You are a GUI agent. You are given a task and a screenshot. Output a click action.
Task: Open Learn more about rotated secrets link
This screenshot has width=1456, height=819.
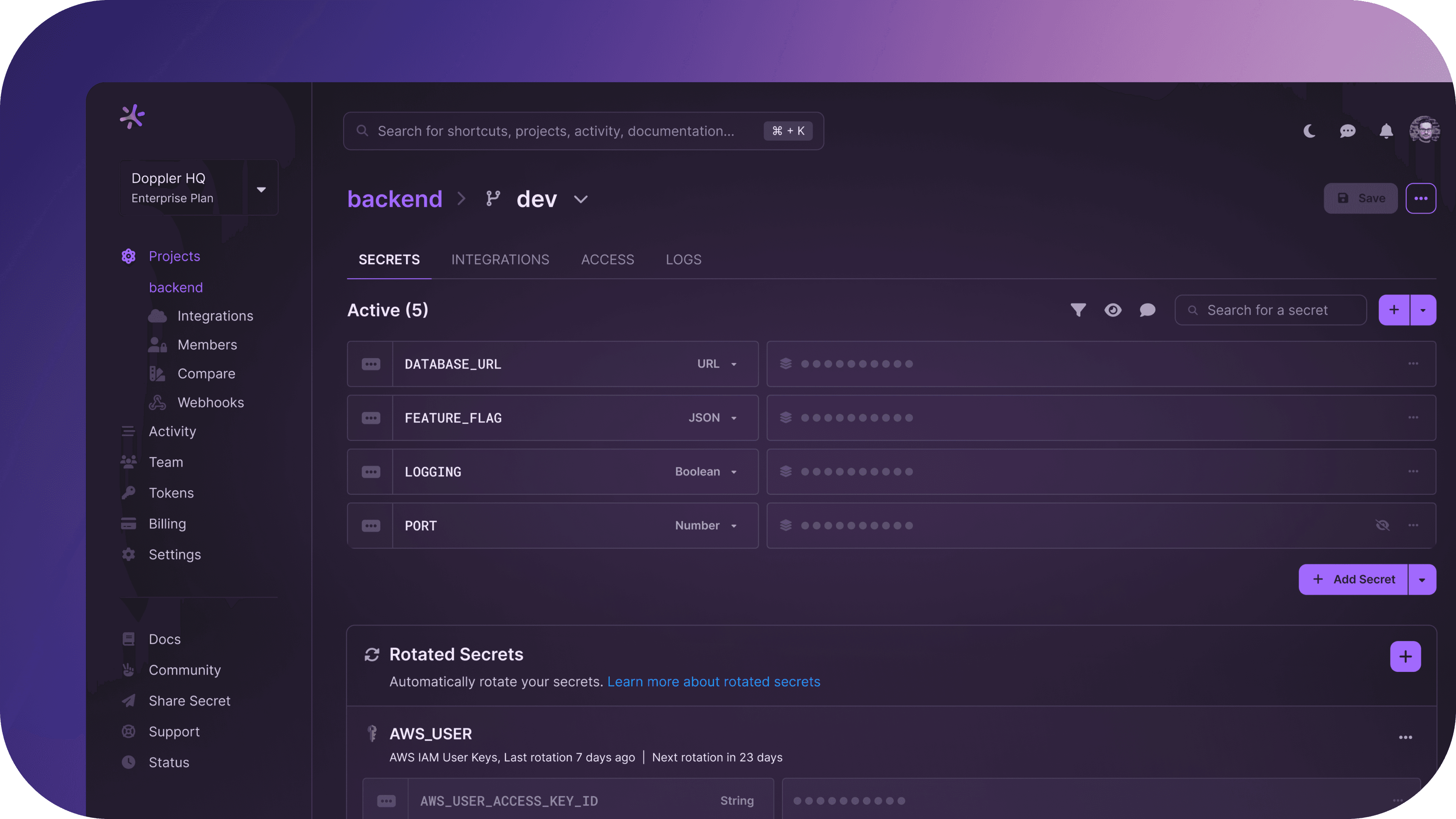click(713, 682)
